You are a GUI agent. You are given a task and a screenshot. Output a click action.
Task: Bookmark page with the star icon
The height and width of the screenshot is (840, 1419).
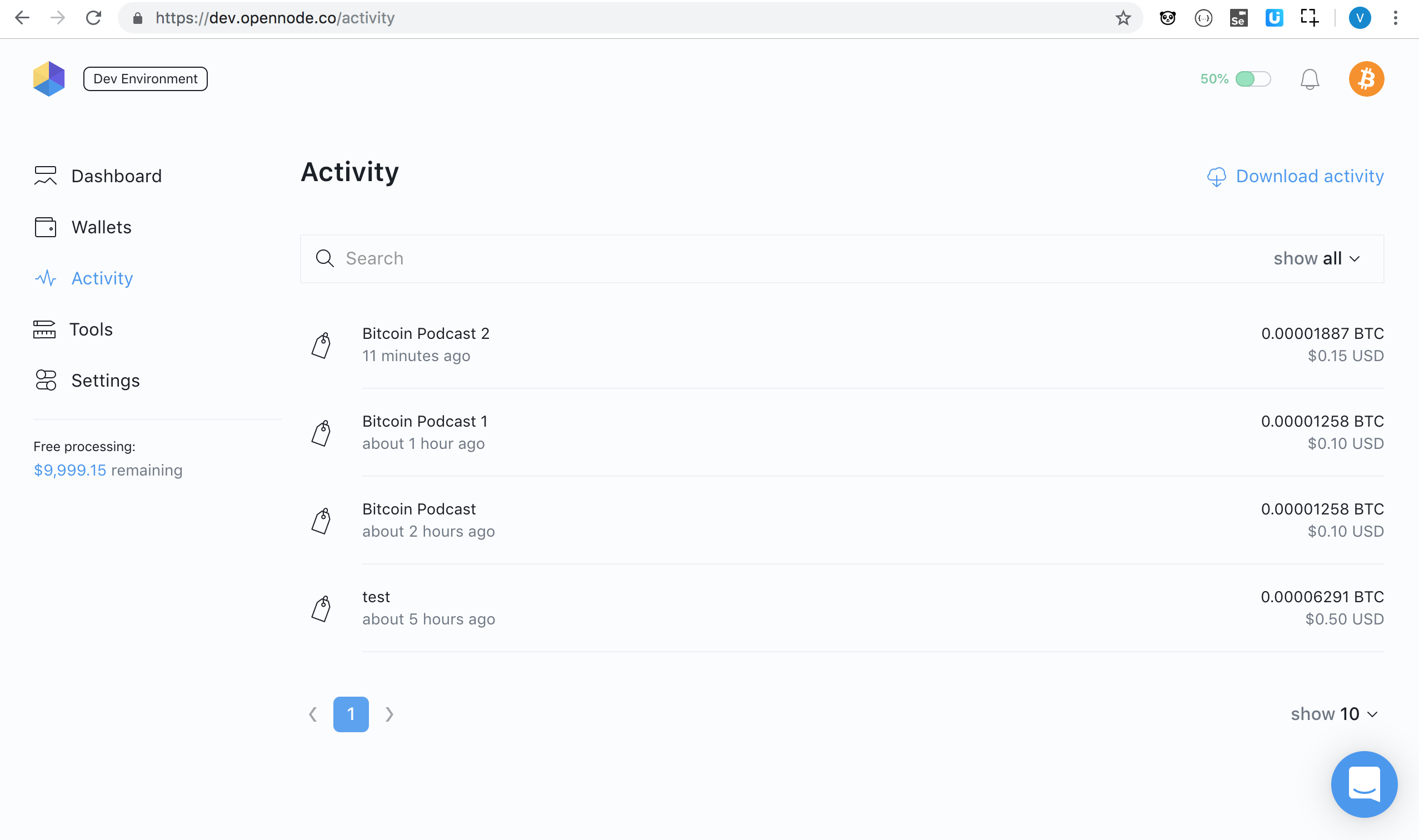pos(1123,18)
